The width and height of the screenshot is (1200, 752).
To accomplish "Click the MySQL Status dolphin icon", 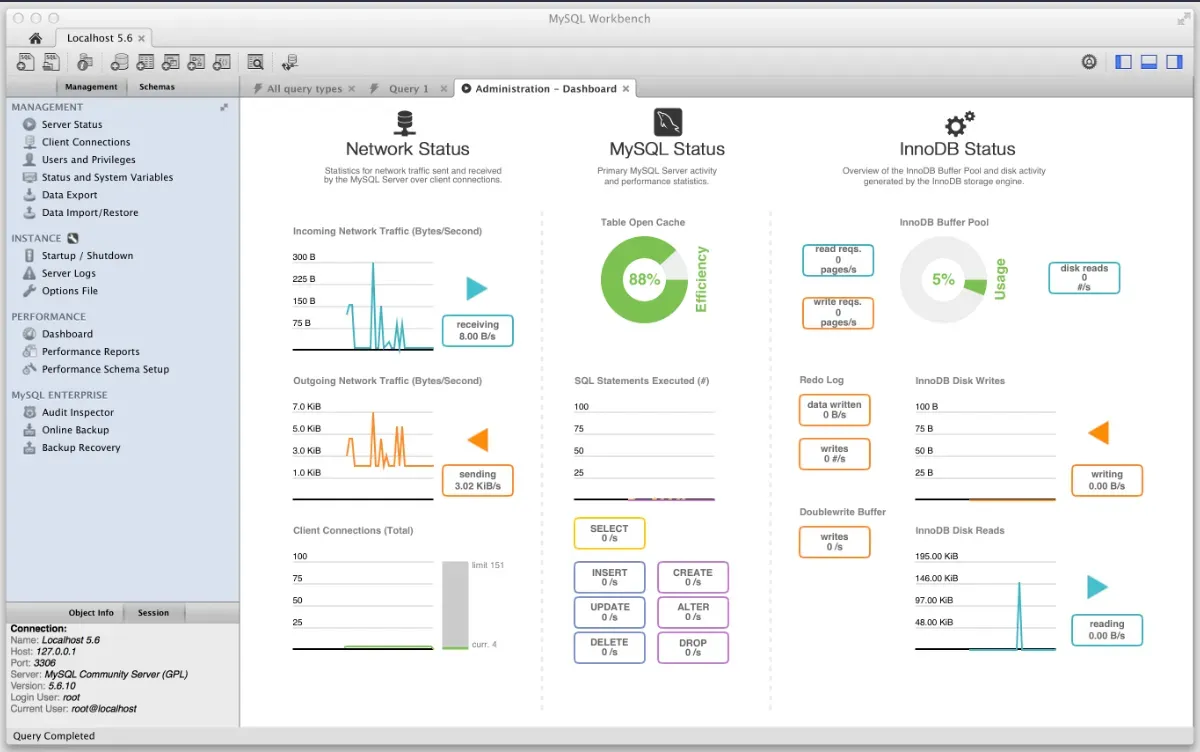I will click(x=667, y=122).
